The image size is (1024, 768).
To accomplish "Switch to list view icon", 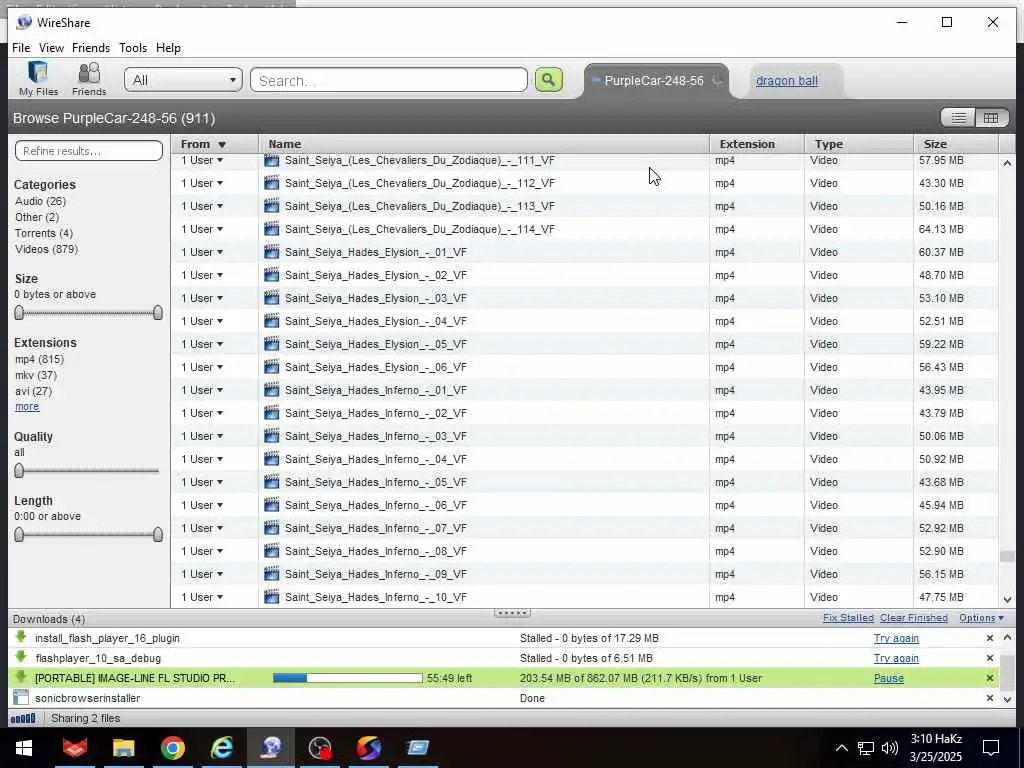I will coord(958,118).
